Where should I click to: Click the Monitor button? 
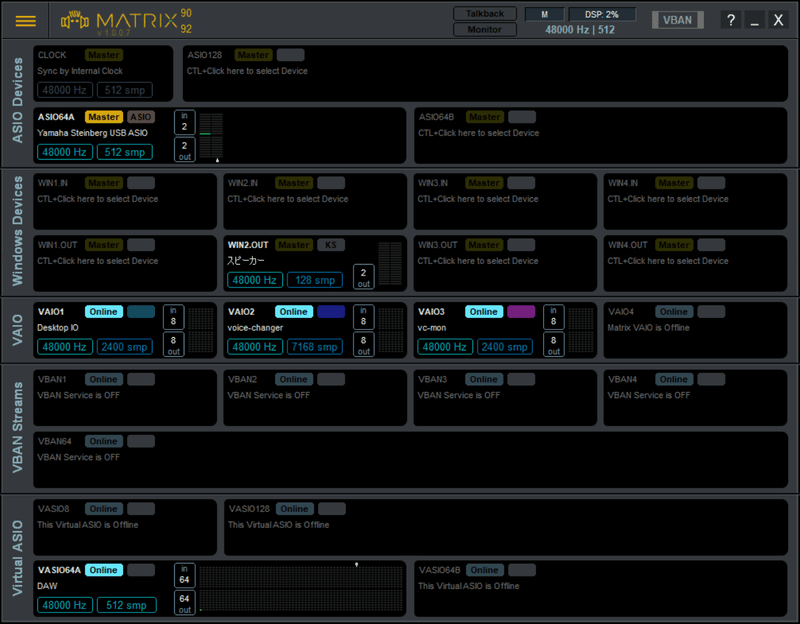click(x=485, y=30)
